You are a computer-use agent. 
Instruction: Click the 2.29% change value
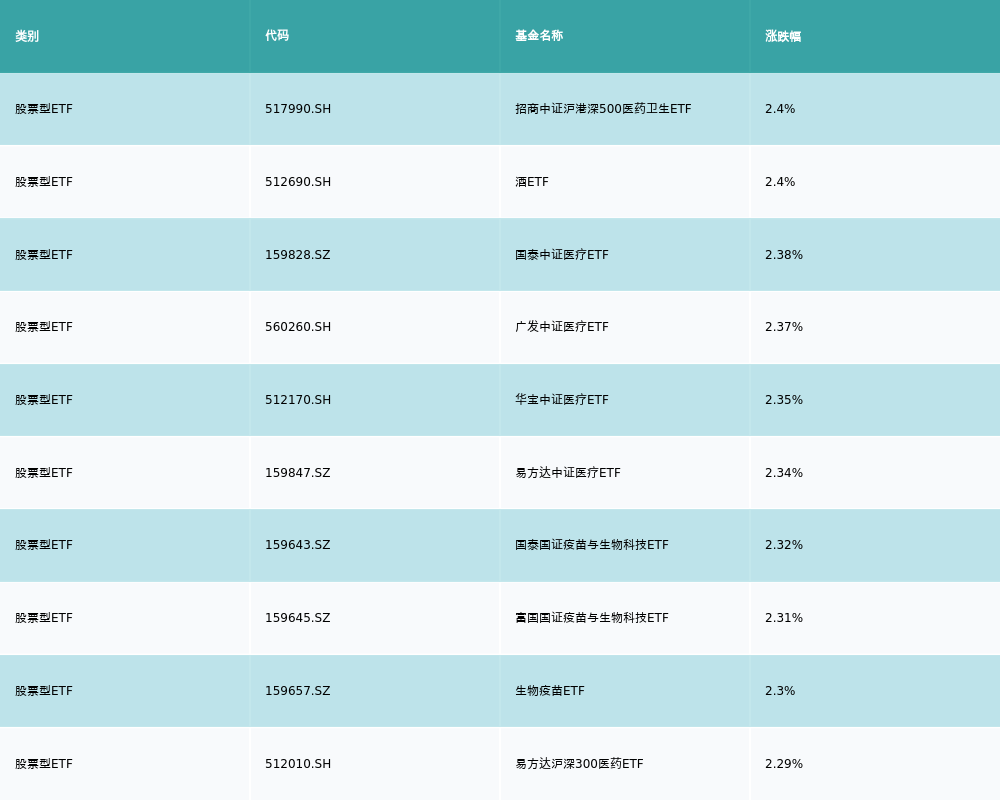[x=784, y=764]
